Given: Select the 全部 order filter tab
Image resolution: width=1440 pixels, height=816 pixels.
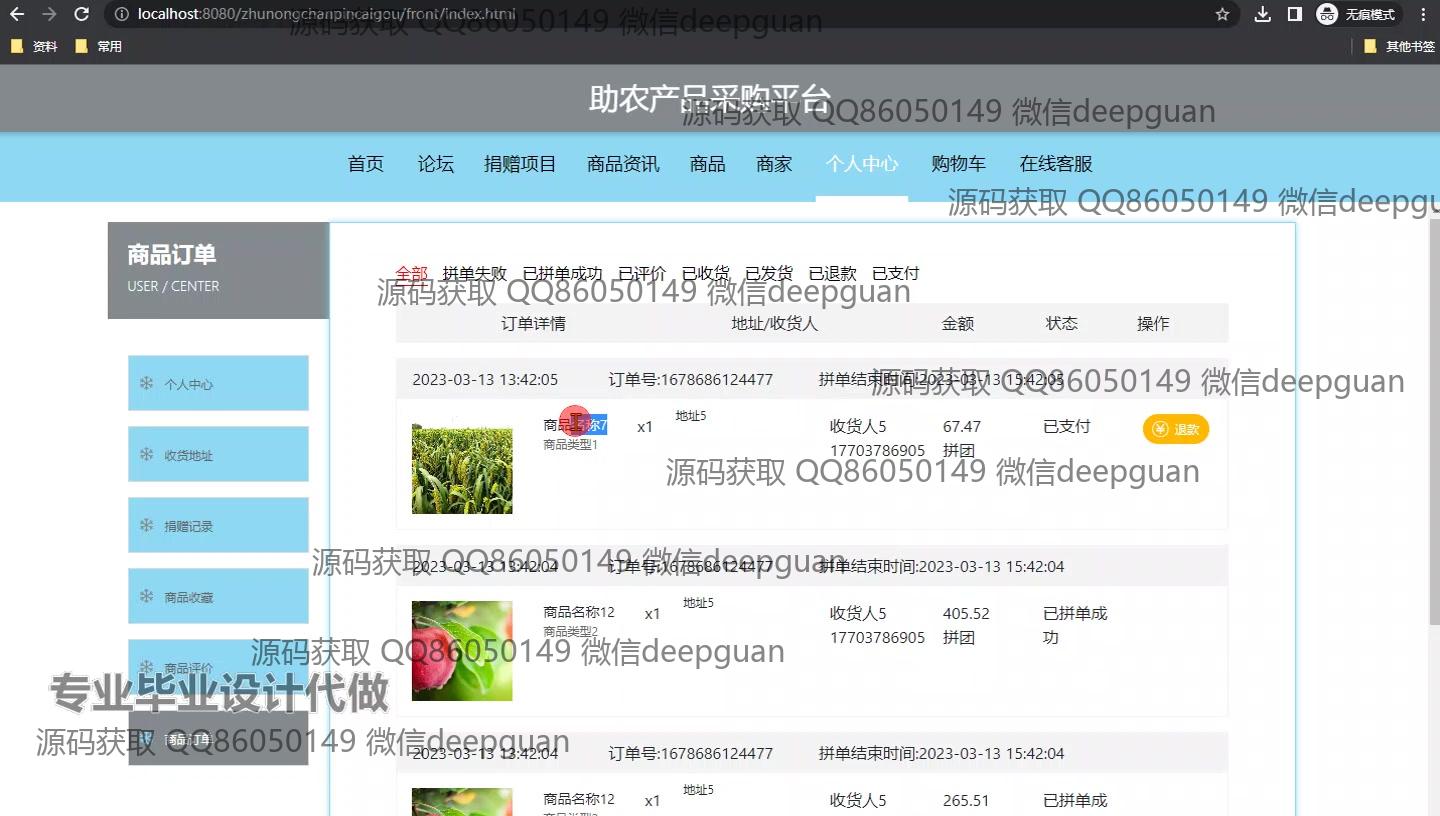Looking at the screenshot, I should 411,273.
